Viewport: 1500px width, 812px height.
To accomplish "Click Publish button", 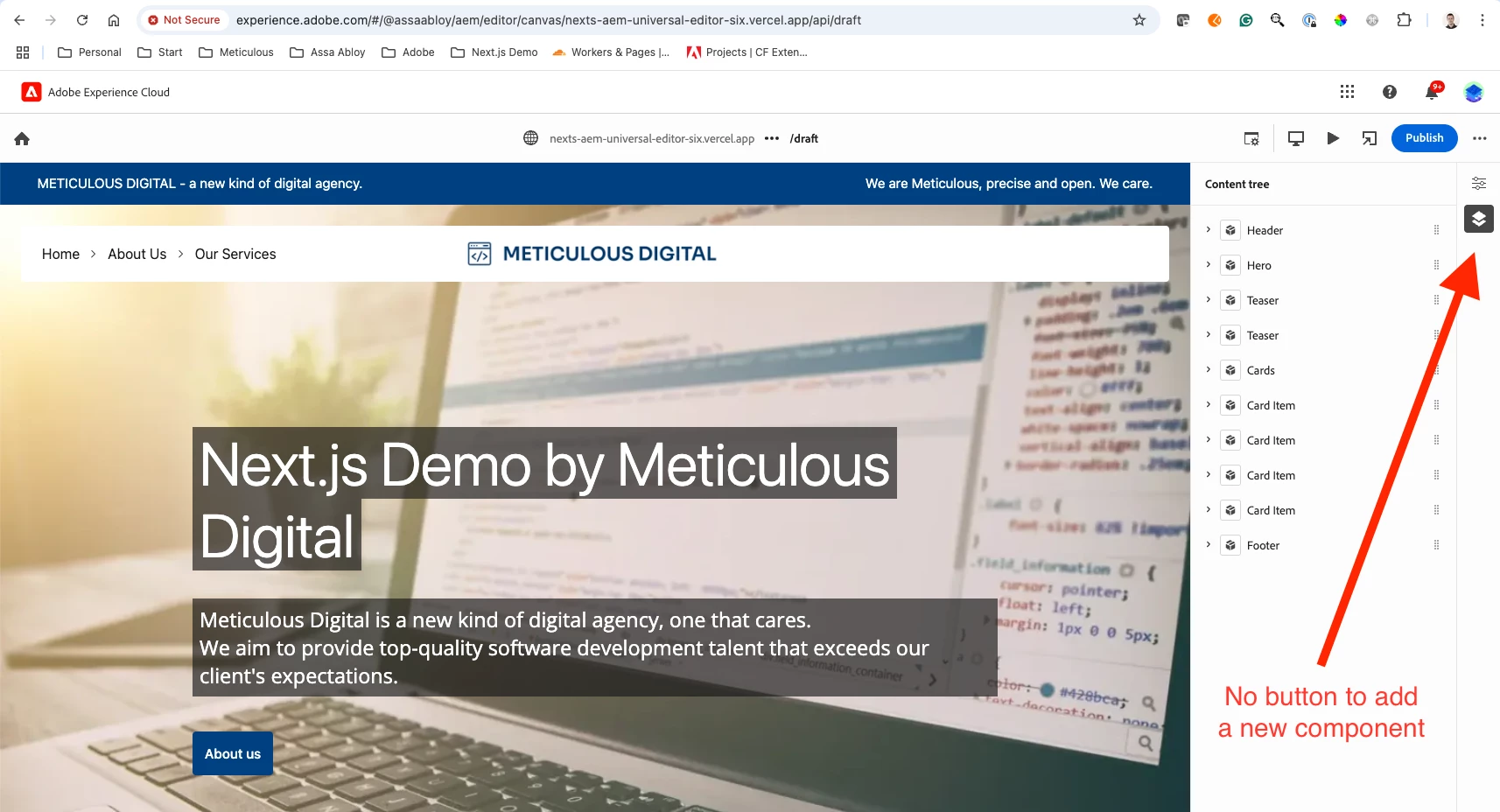I will tap(1424, 138).
